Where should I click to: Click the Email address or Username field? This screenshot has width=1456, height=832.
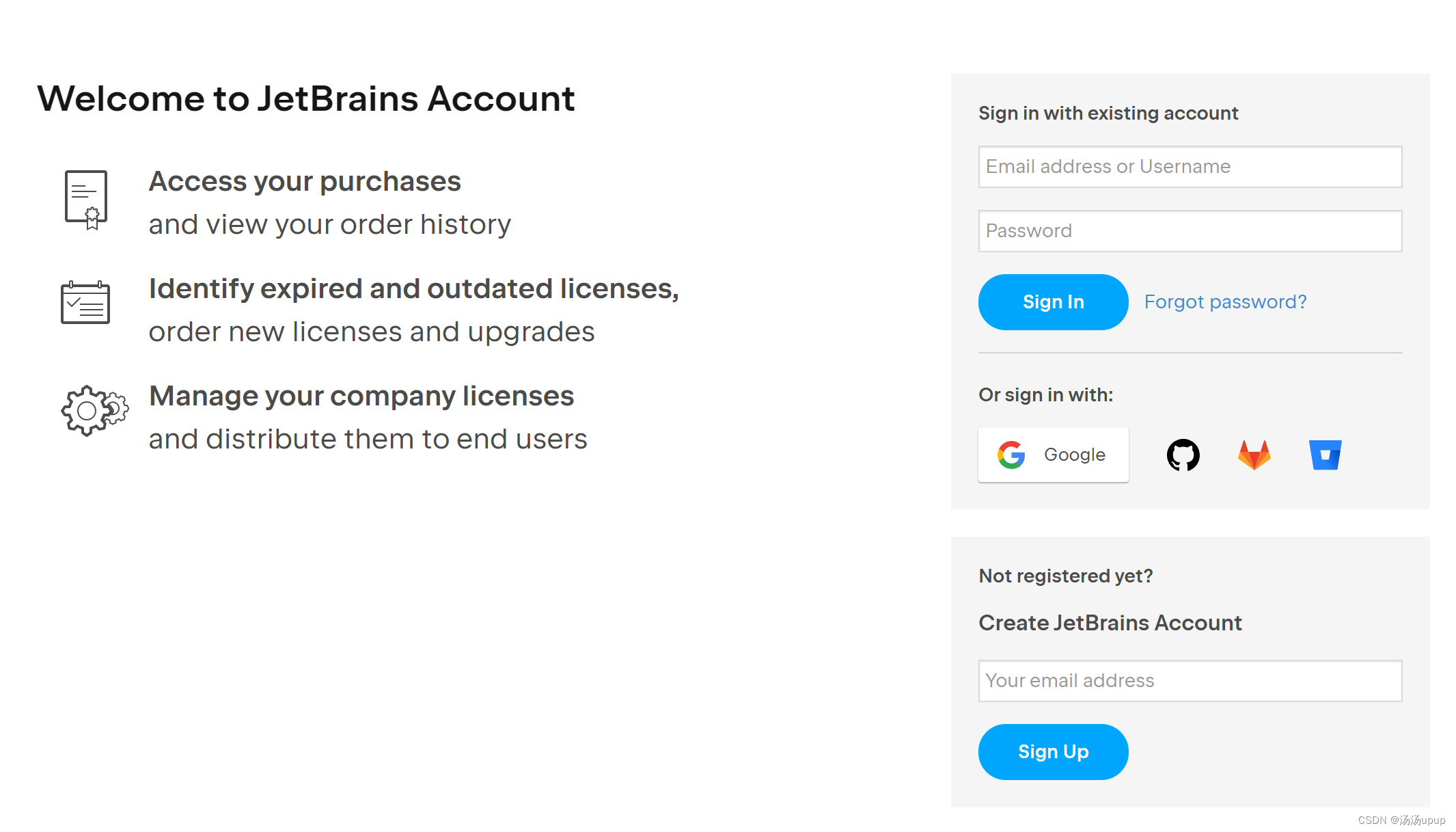pyautogui.click(x=1190, y=167)
